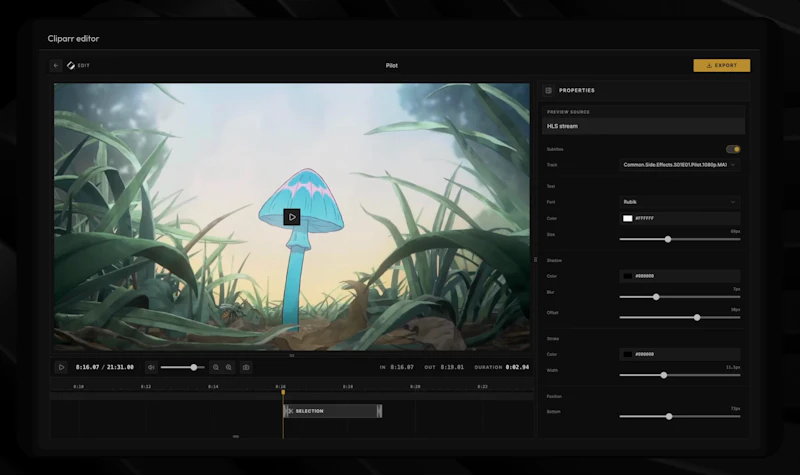
Task: Click the Edit logo icon
Action: tap(71, 65)
